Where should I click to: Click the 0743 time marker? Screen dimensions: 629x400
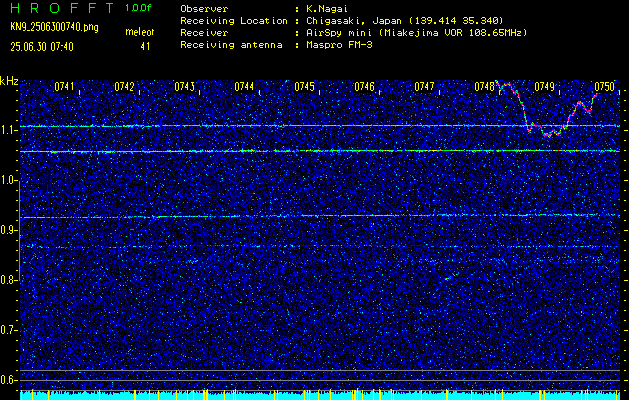coord(185,86)
